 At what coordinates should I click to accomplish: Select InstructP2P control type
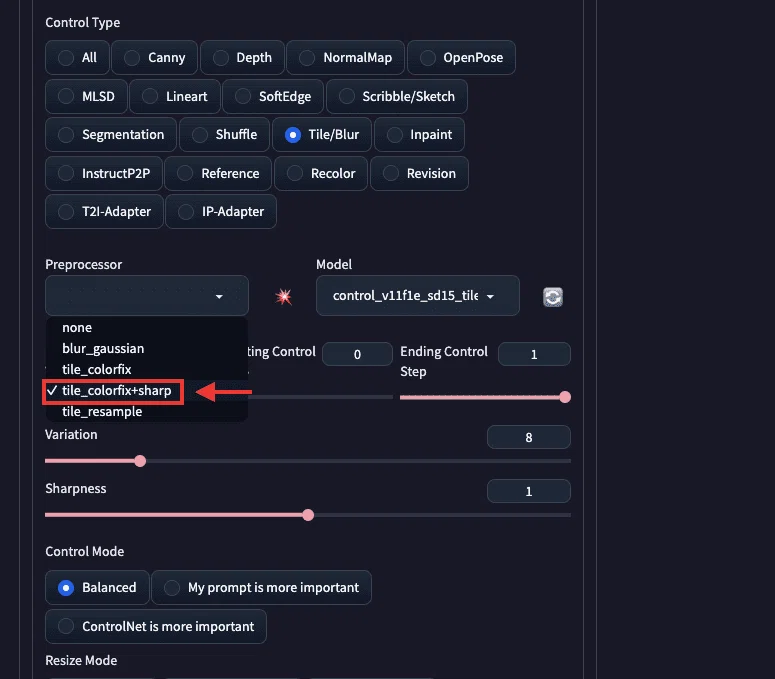click(104, 173)
